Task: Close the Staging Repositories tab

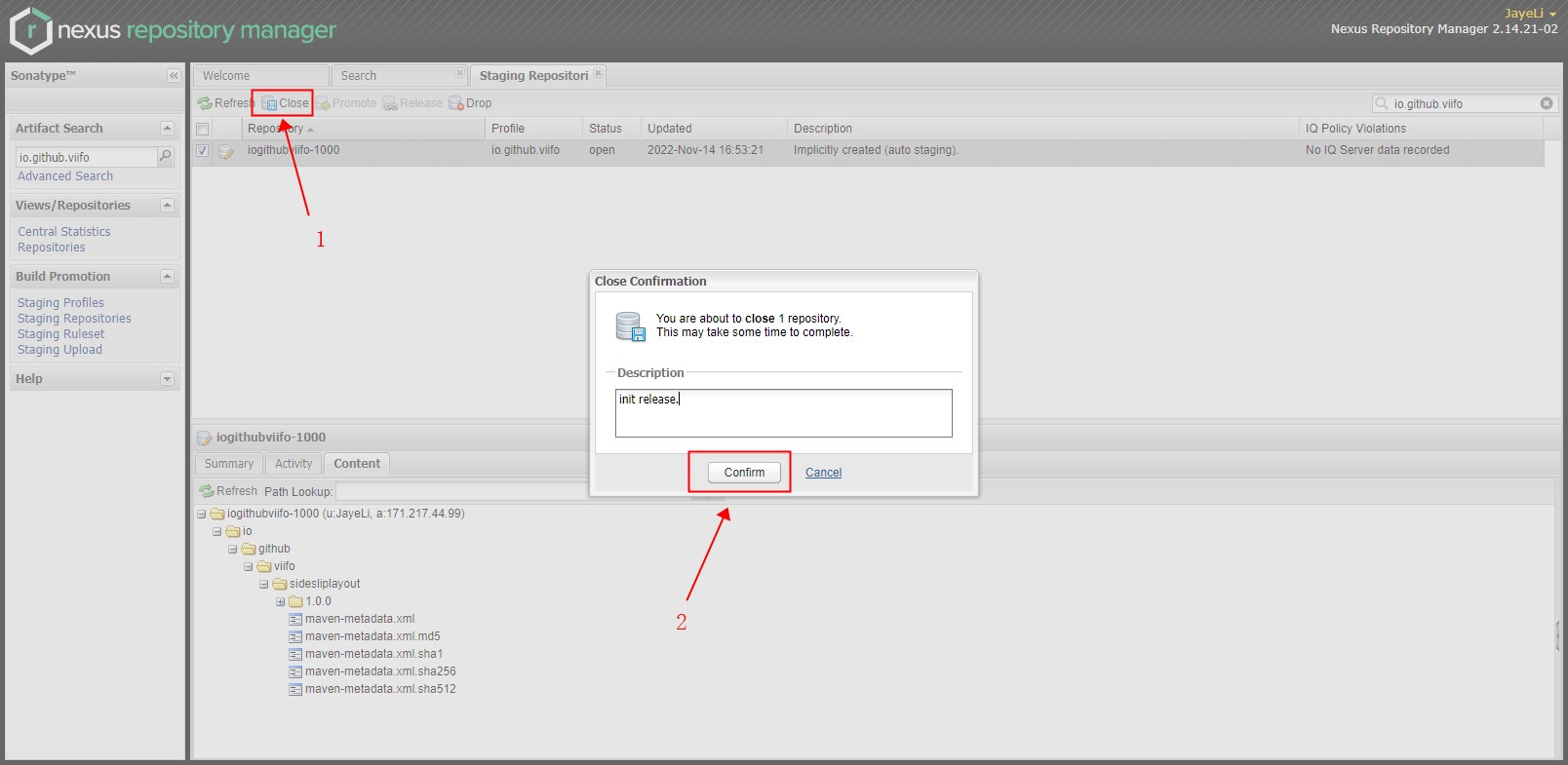Action: click(599, 73)
